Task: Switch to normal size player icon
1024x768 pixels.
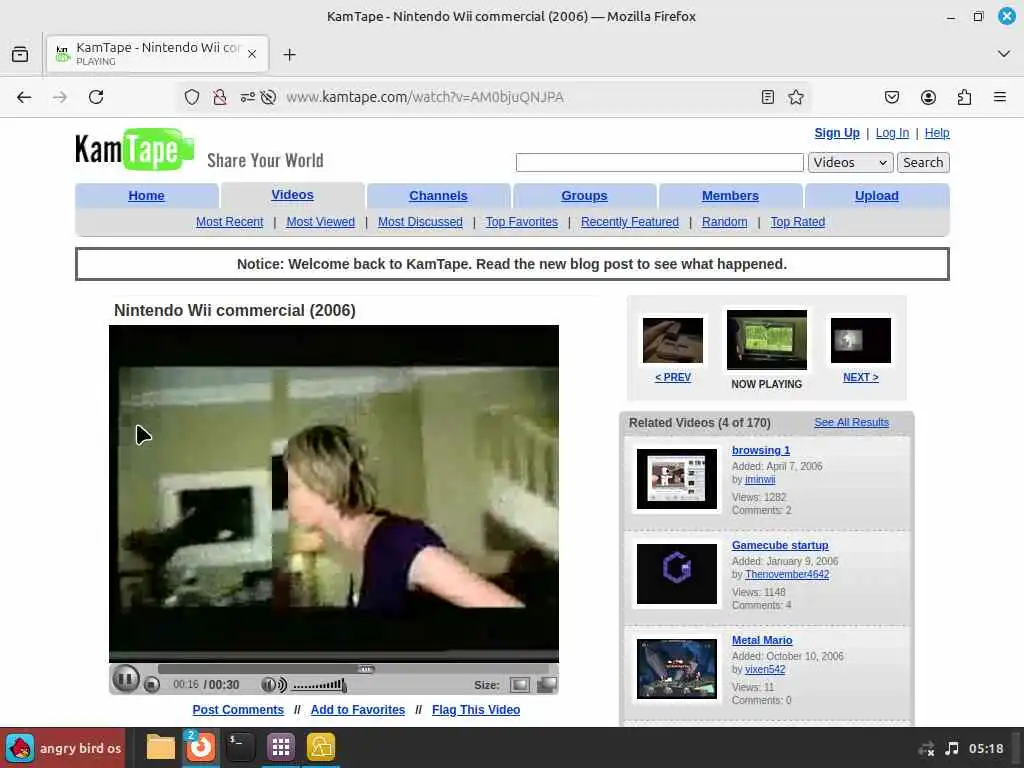Action: (x=519, y=684)
